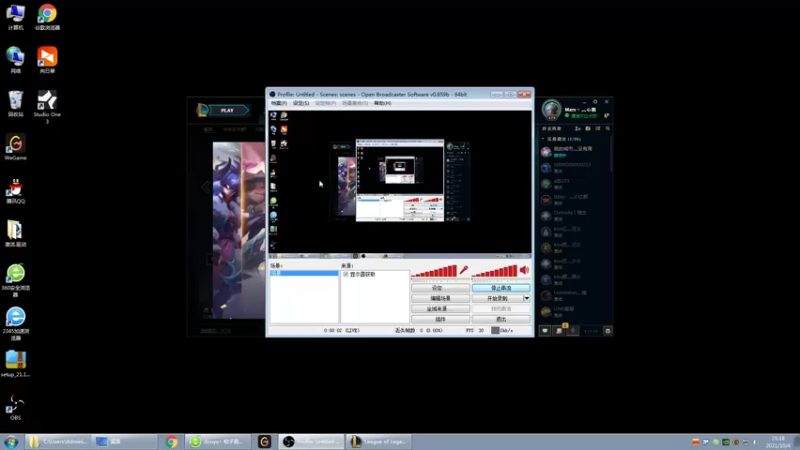Open the Tencent QQ penguin desktop shortcut
800x450 pixels.
point(15,191)
